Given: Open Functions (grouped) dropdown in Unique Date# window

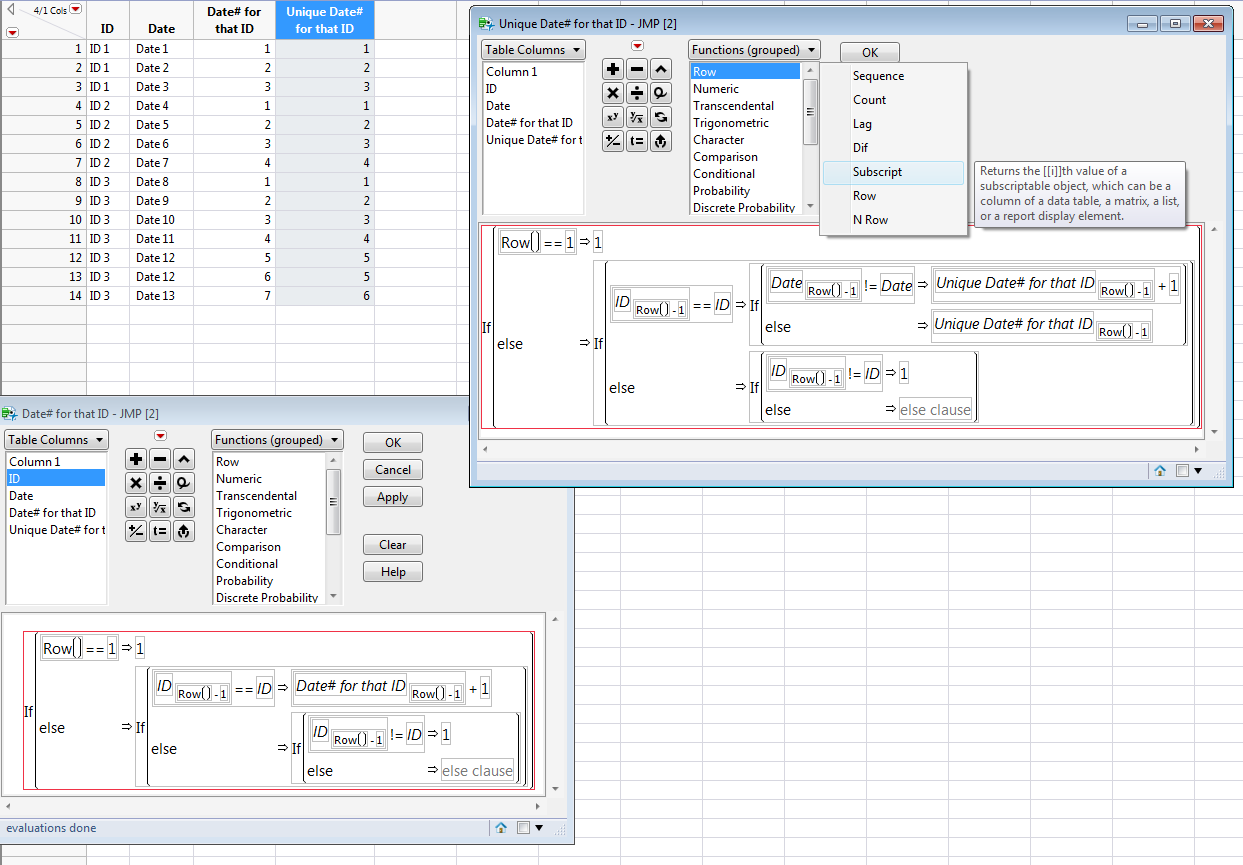Looking at the screenshot, I should click(754, 50).
